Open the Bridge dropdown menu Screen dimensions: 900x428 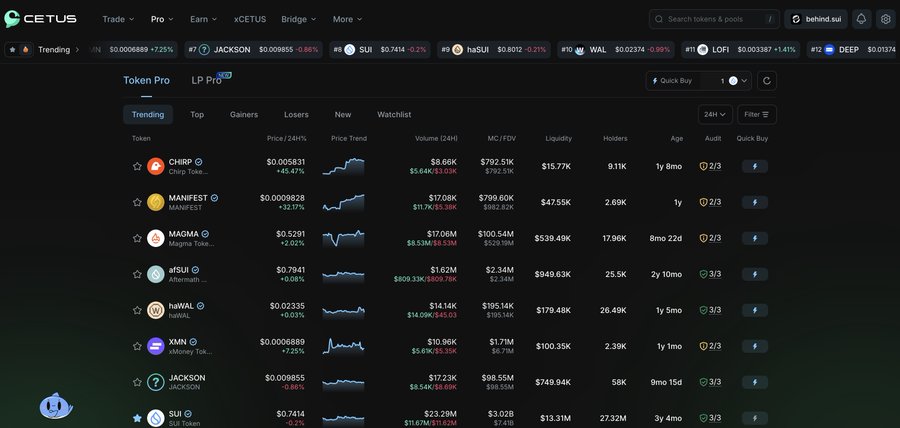click(298, 19)
